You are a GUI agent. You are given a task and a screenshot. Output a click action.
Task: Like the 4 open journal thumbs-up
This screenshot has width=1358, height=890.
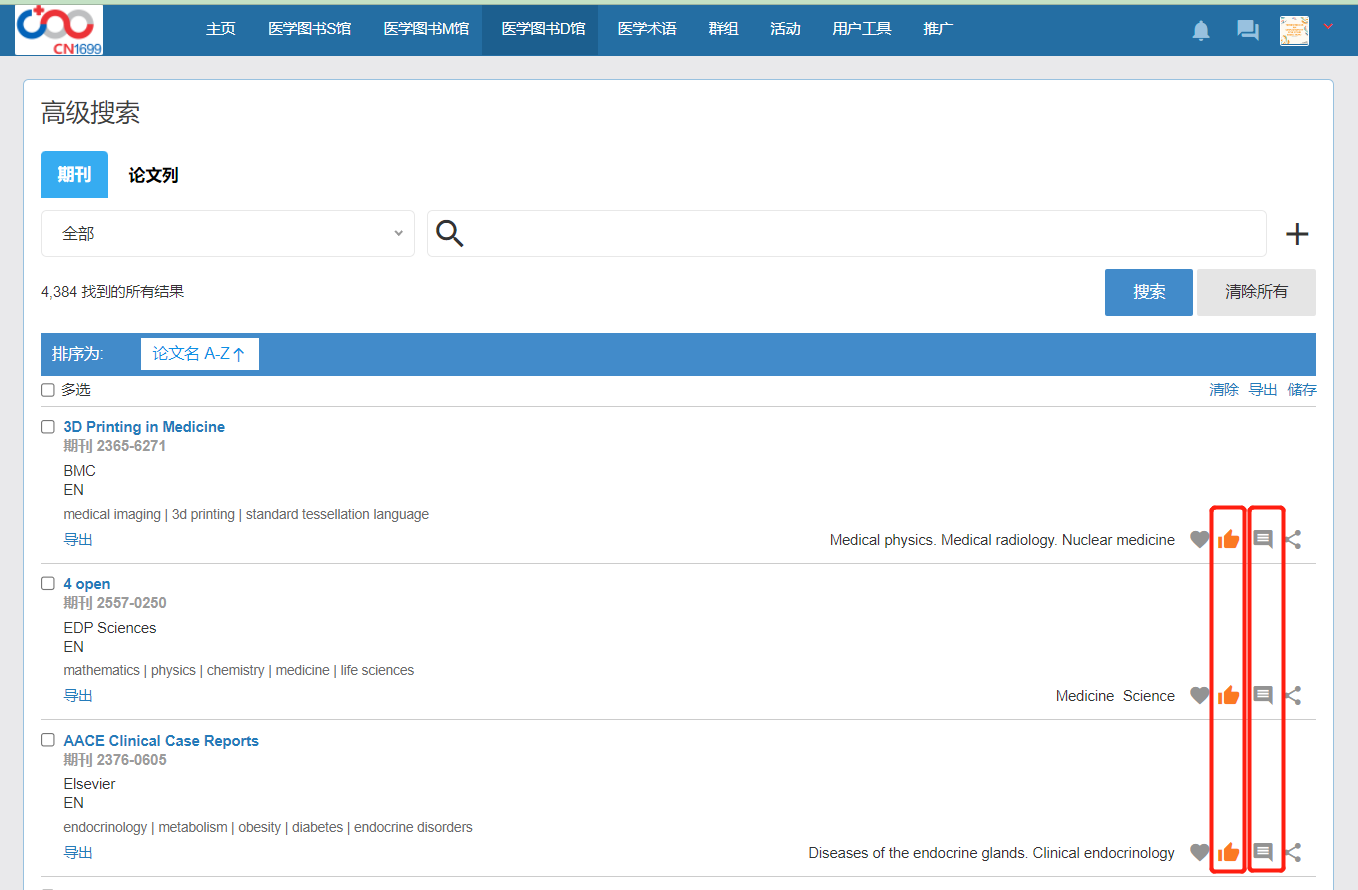1228,696
